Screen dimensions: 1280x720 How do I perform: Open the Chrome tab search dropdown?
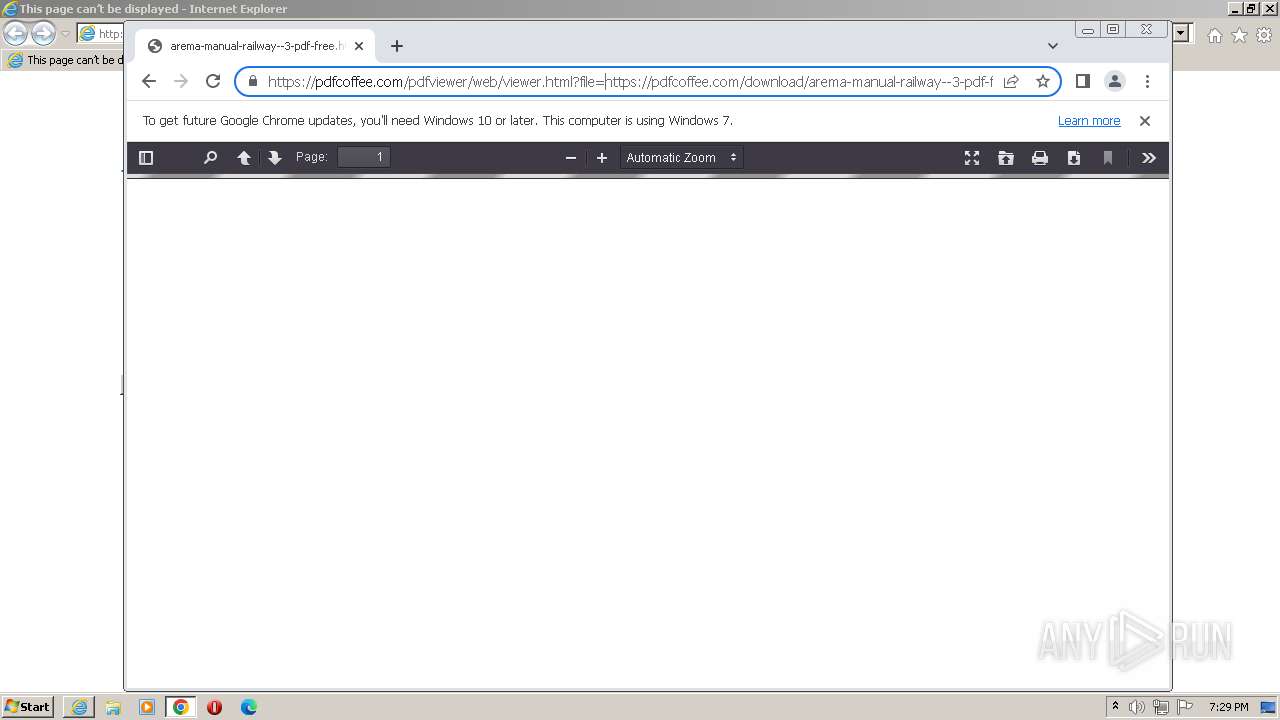(x=1053, y=46)
